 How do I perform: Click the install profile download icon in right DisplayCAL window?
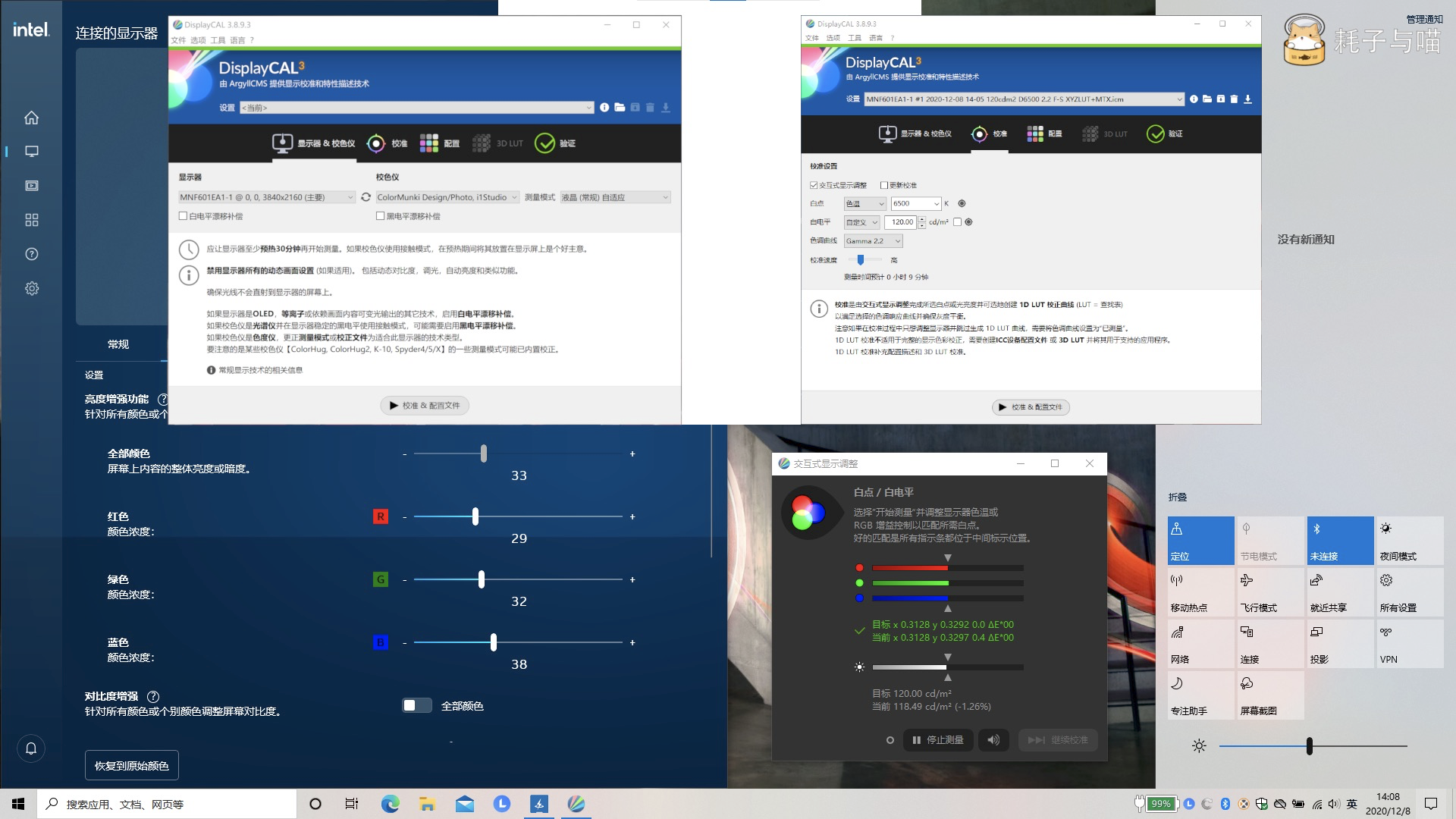pyautogui.click(x=1247, y=99)
